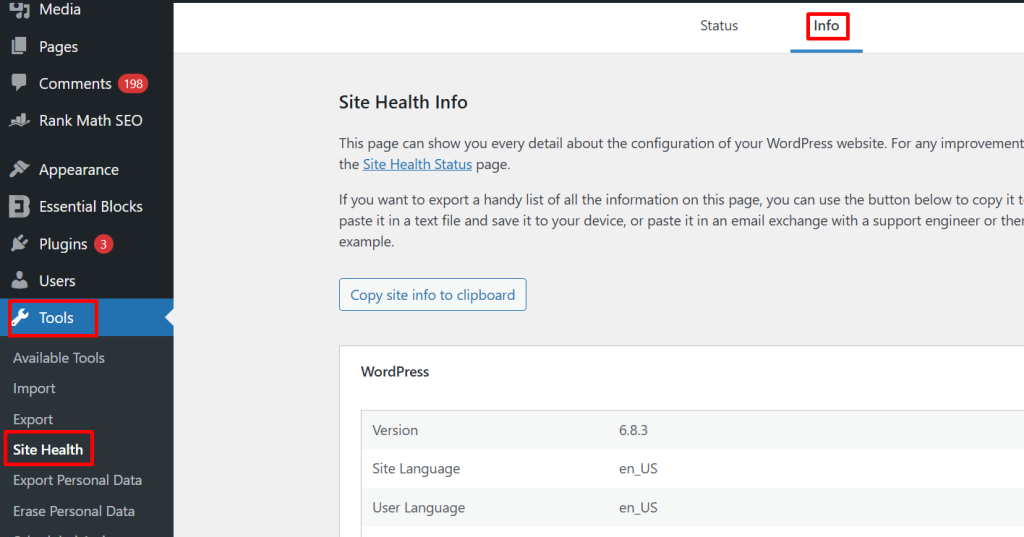1024x537 pixels.
Task: Click the Essential Blocks icon
Action: pos(19,207)
